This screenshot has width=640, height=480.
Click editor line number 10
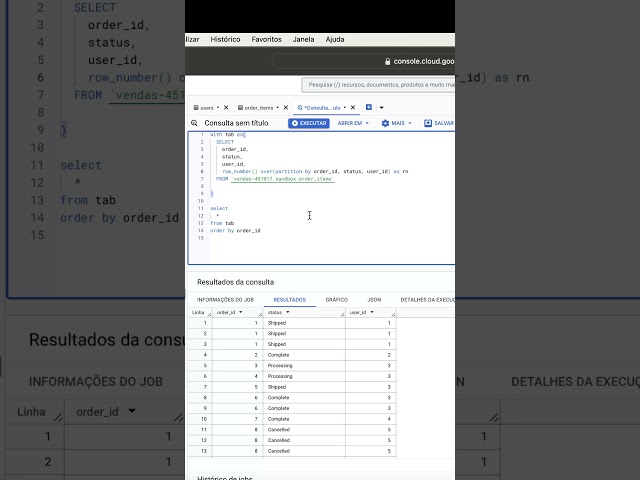pyautogui.click(x=201, y=201)
